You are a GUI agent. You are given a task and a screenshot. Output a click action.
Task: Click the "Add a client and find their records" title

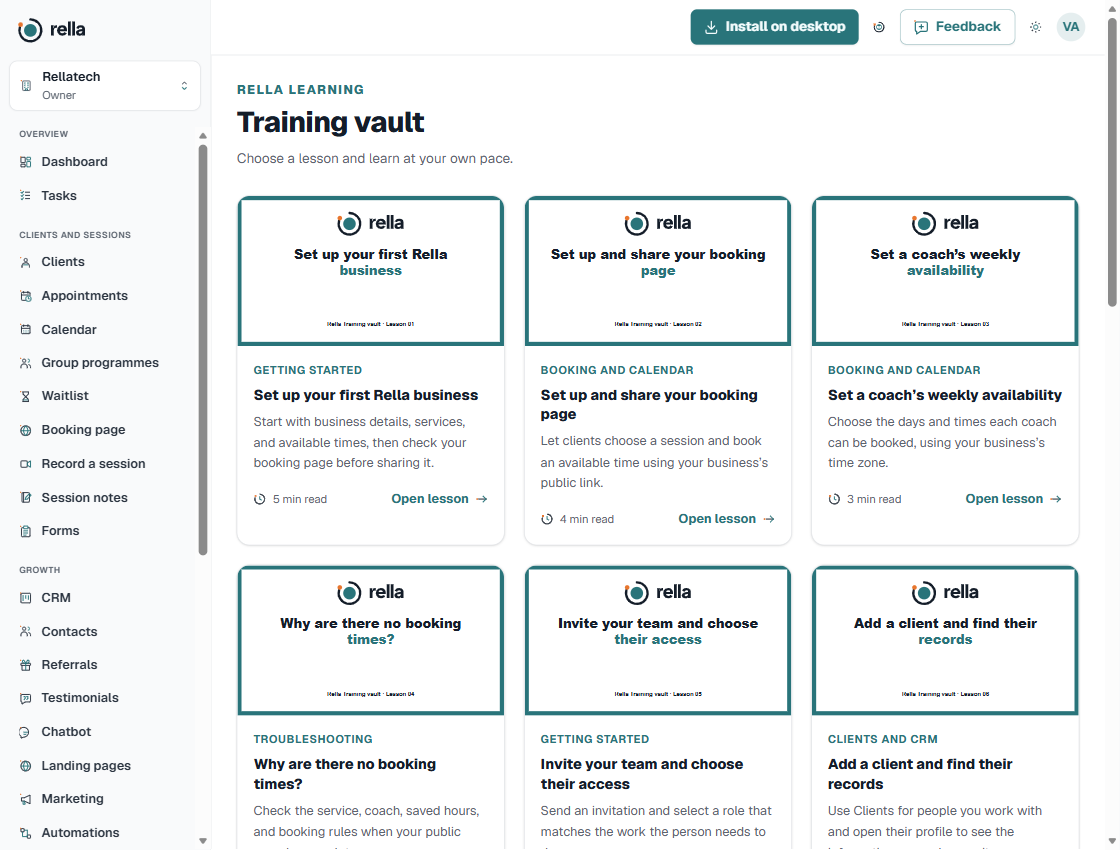click(x=920, y=774)
